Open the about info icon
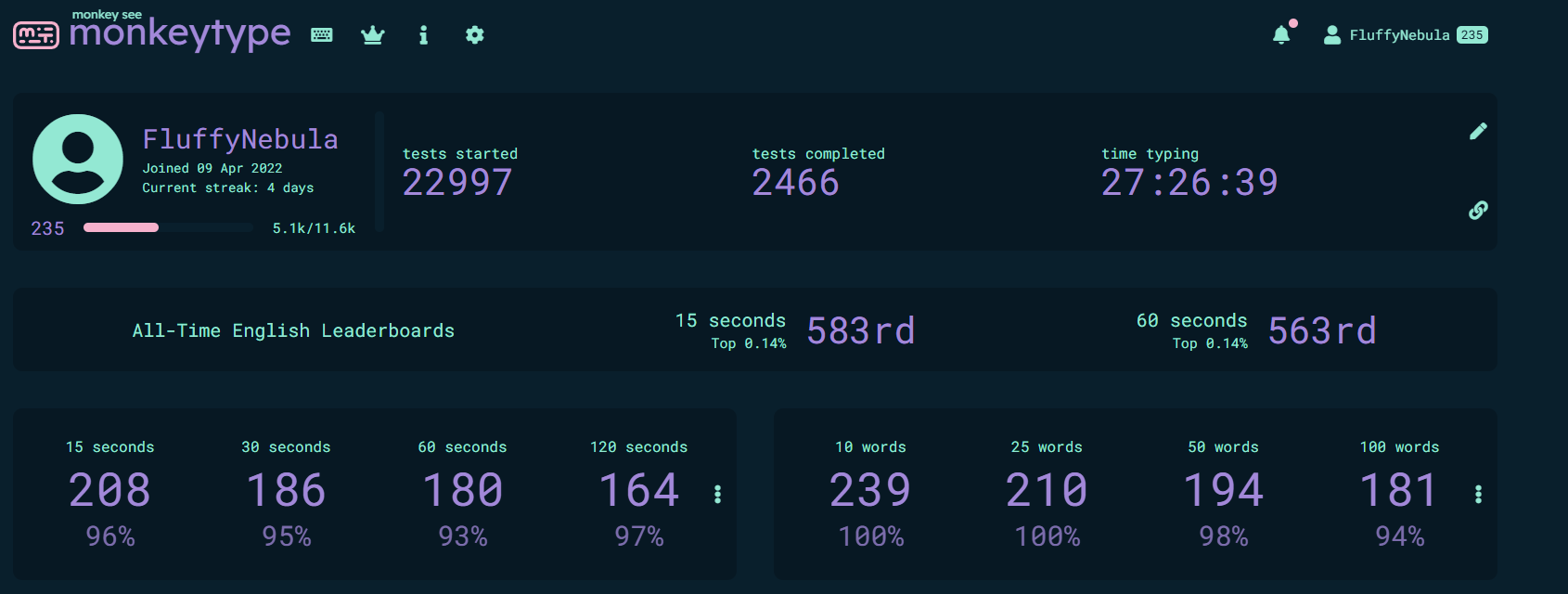 (x=423, y=35)
